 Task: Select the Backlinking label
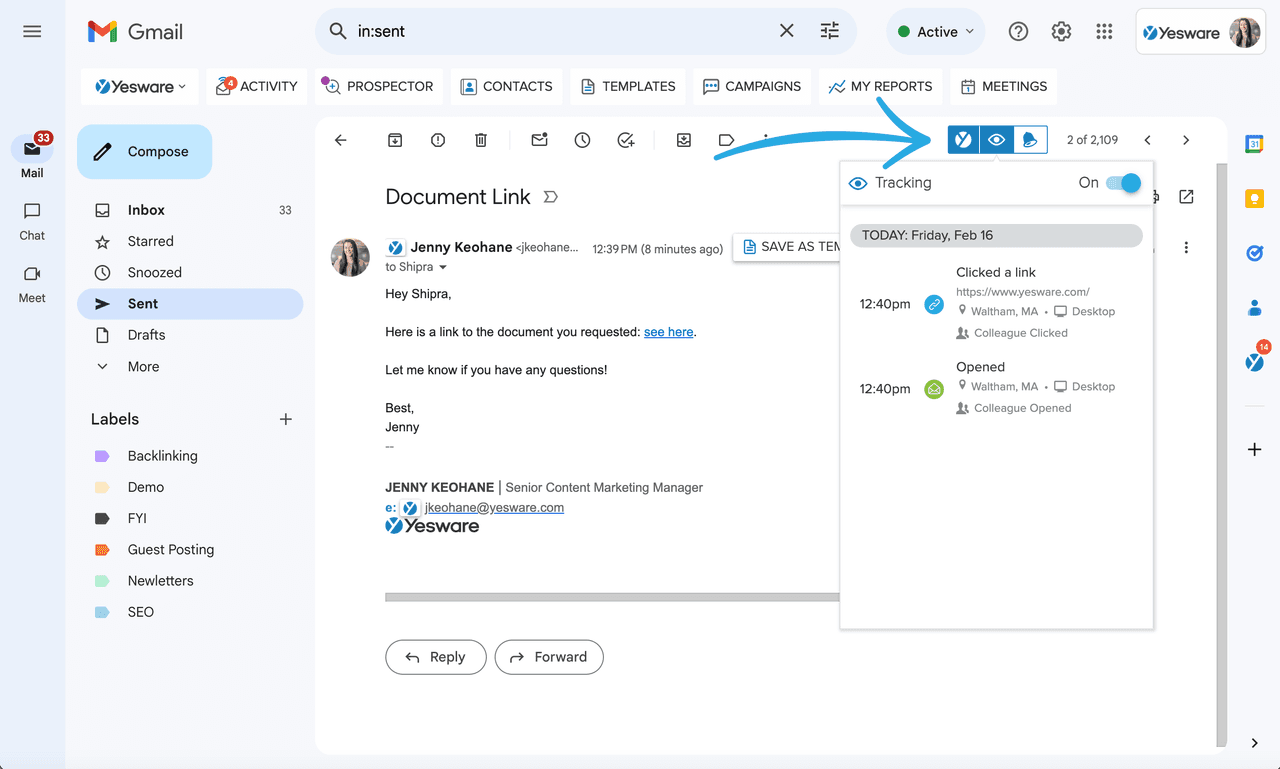click(x=163, y=456)
